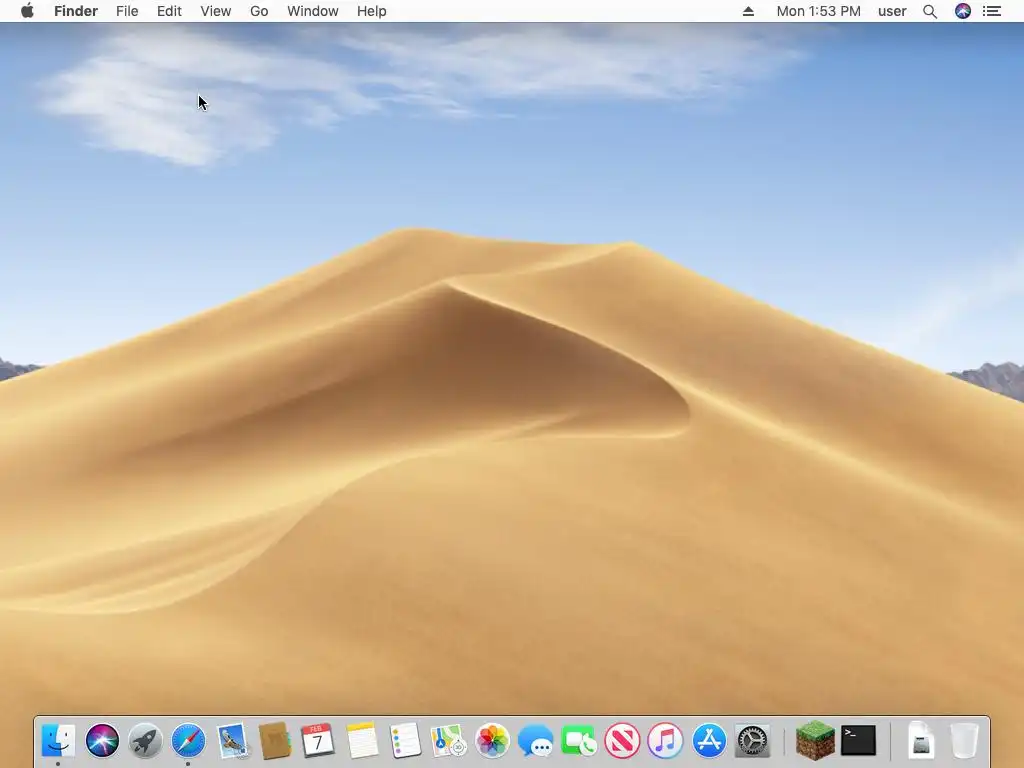Open the Calendar app in Dock

tap(318, 741)
